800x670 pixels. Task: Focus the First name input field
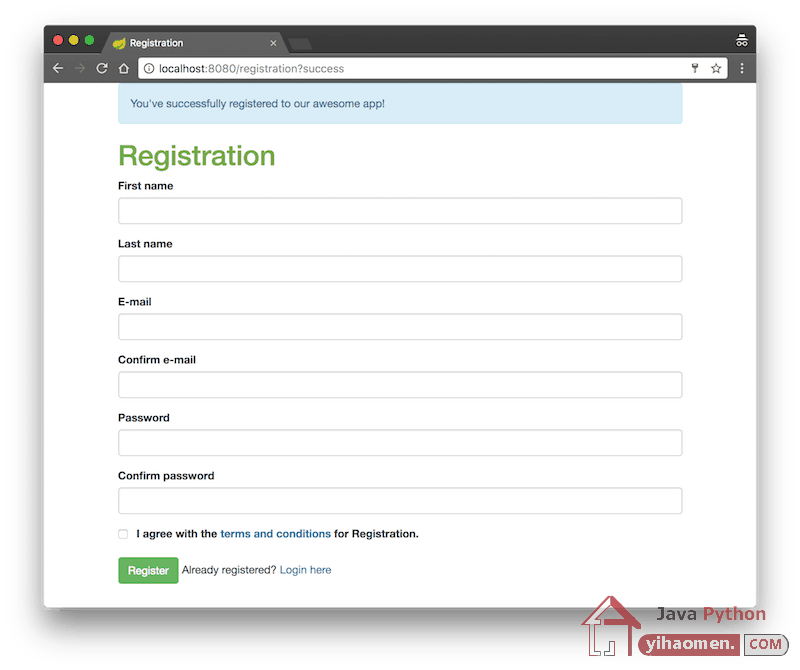400,211
